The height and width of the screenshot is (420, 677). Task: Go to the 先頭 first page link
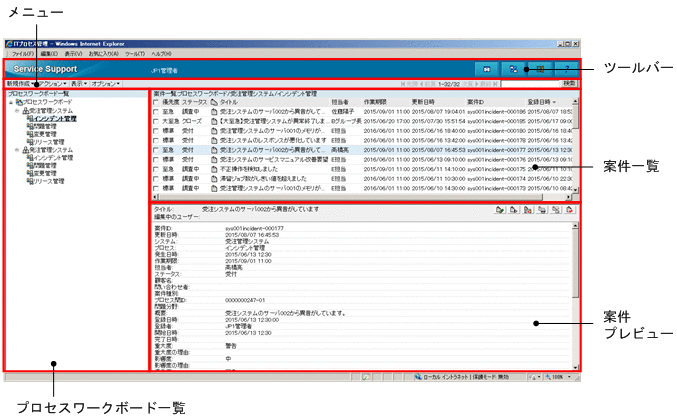[409, 84]
